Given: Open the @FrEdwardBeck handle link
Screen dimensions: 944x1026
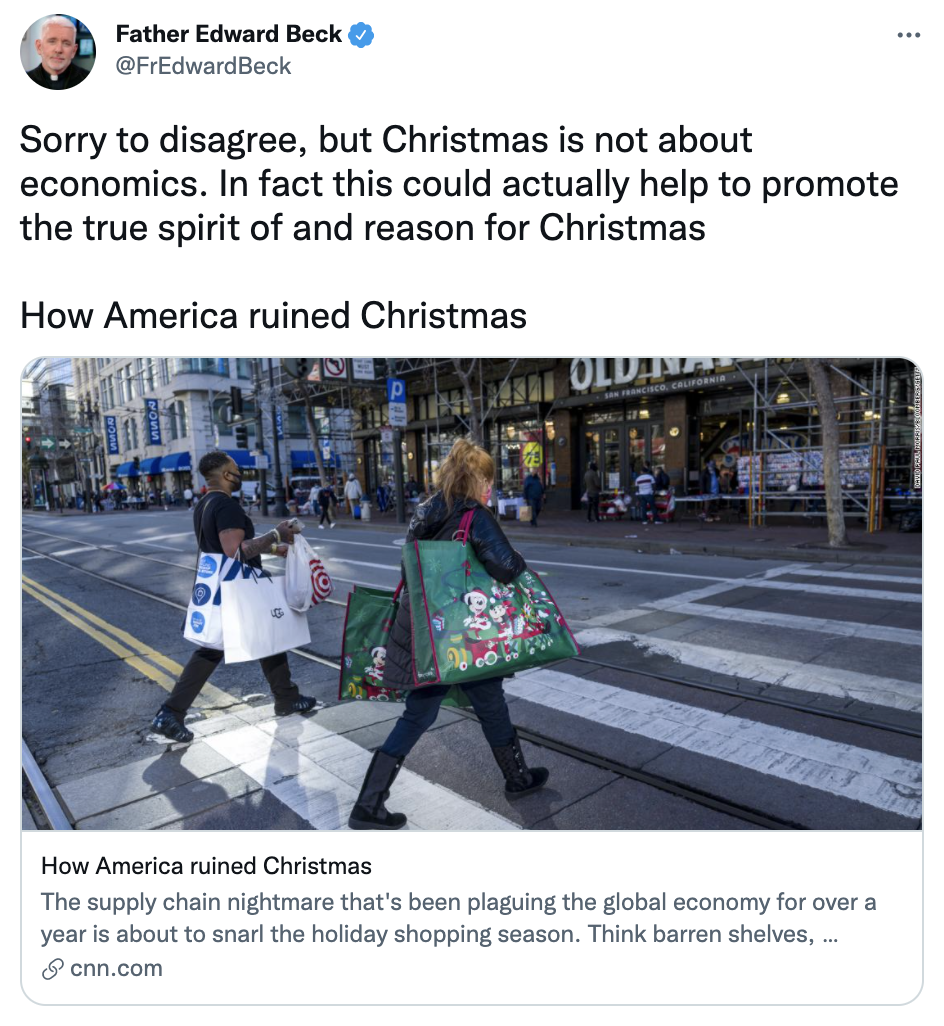Looking at the screenshot, I should [203, 66].
